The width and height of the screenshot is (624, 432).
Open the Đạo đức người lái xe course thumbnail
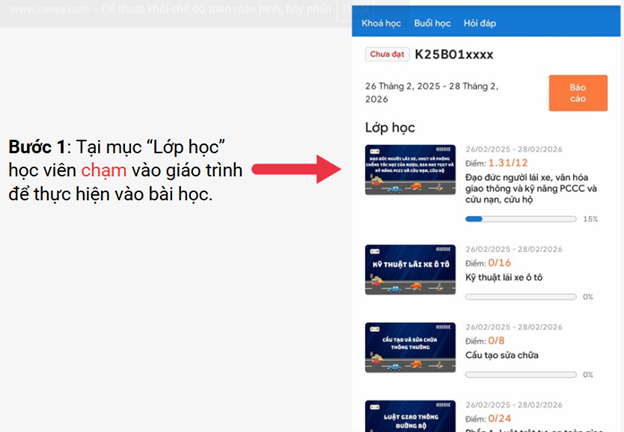tap(409, 169)
